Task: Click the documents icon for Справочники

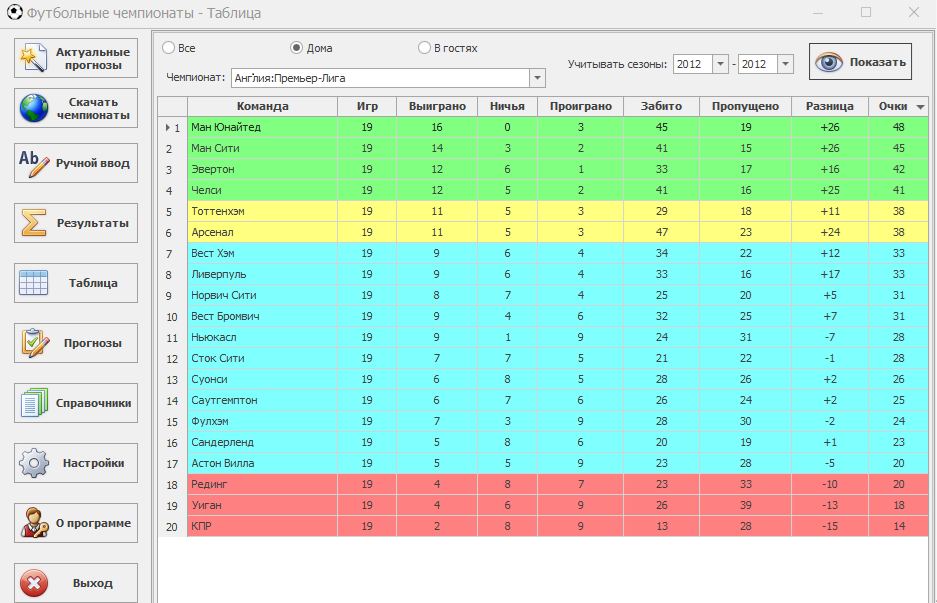Action: point(34,403)
